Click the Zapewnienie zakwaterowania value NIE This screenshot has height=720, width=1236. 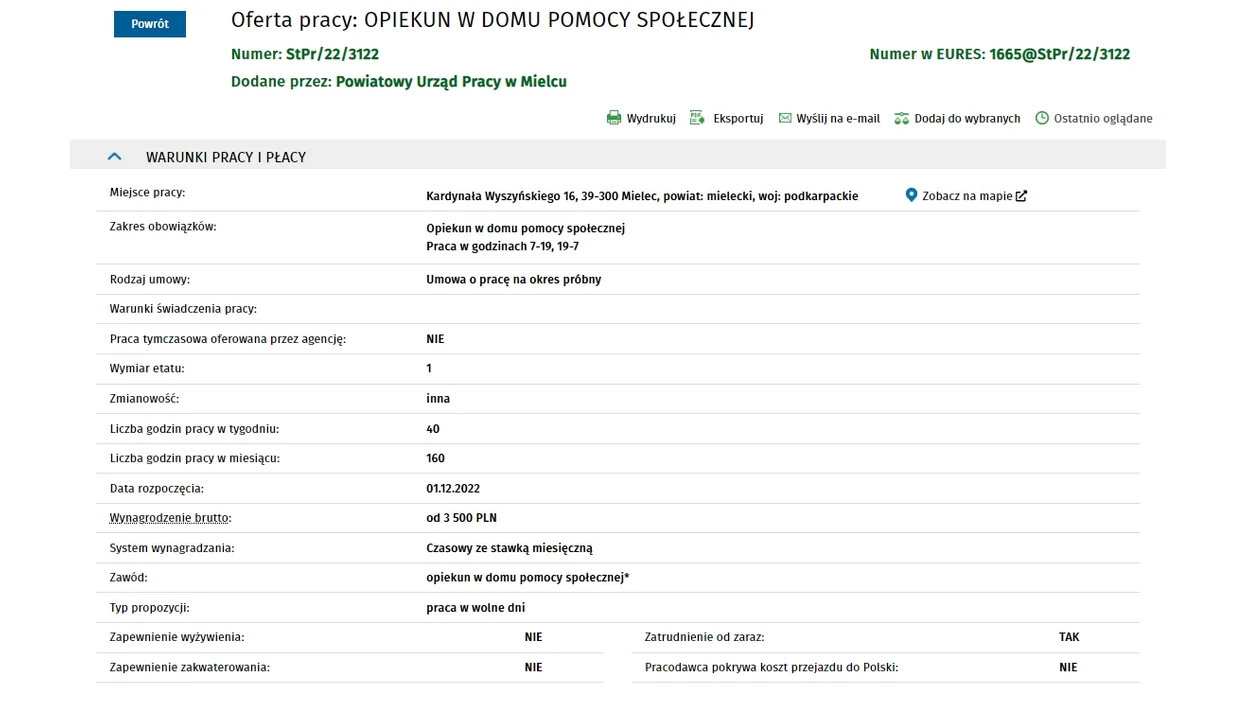click(533, 667)
